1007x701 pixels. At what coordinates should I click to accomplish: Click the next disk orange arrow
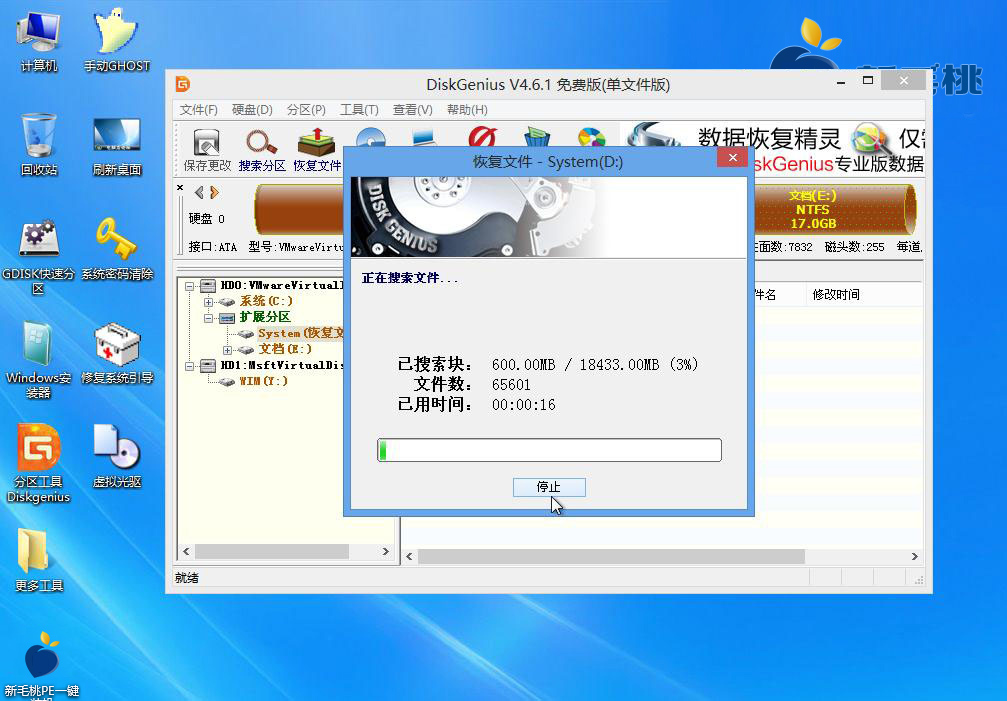click(x=214, y=192)
